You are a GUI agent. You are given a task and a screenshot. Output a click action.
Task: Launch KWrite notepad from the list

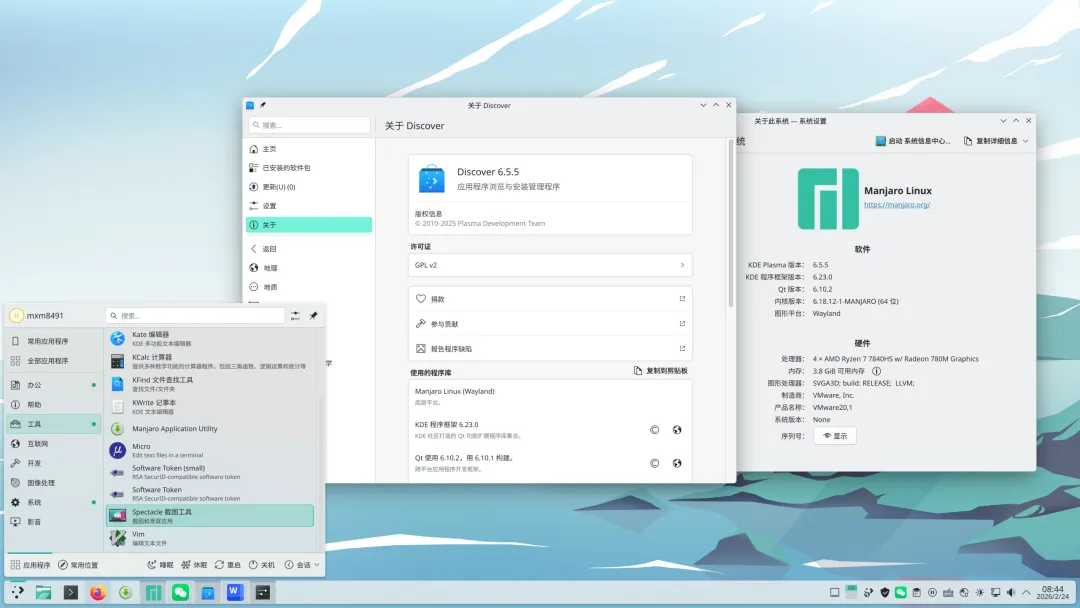(x=210, y=406)
